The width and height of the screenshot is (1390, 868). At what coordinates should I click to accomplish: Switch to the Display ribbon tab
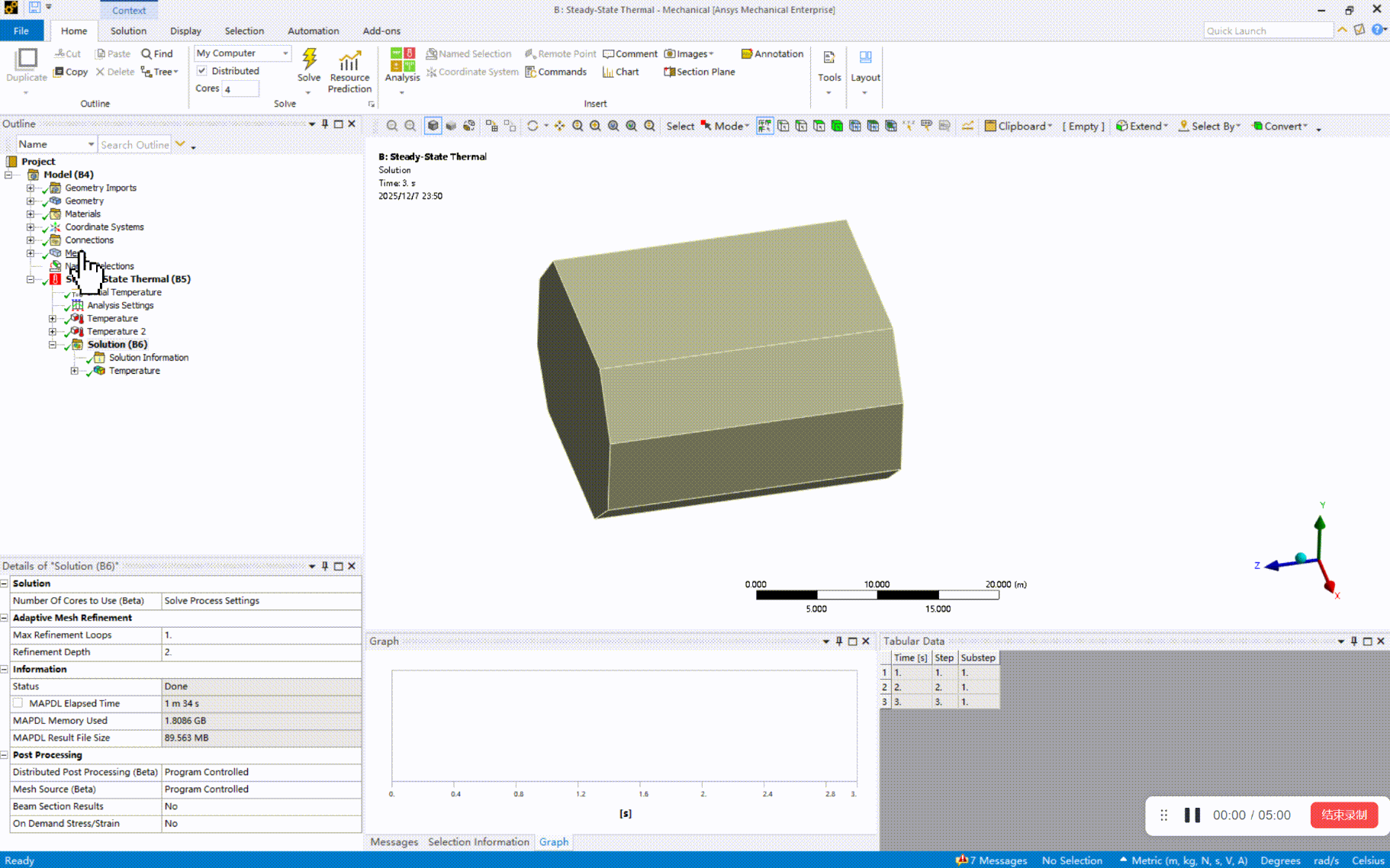185,31
